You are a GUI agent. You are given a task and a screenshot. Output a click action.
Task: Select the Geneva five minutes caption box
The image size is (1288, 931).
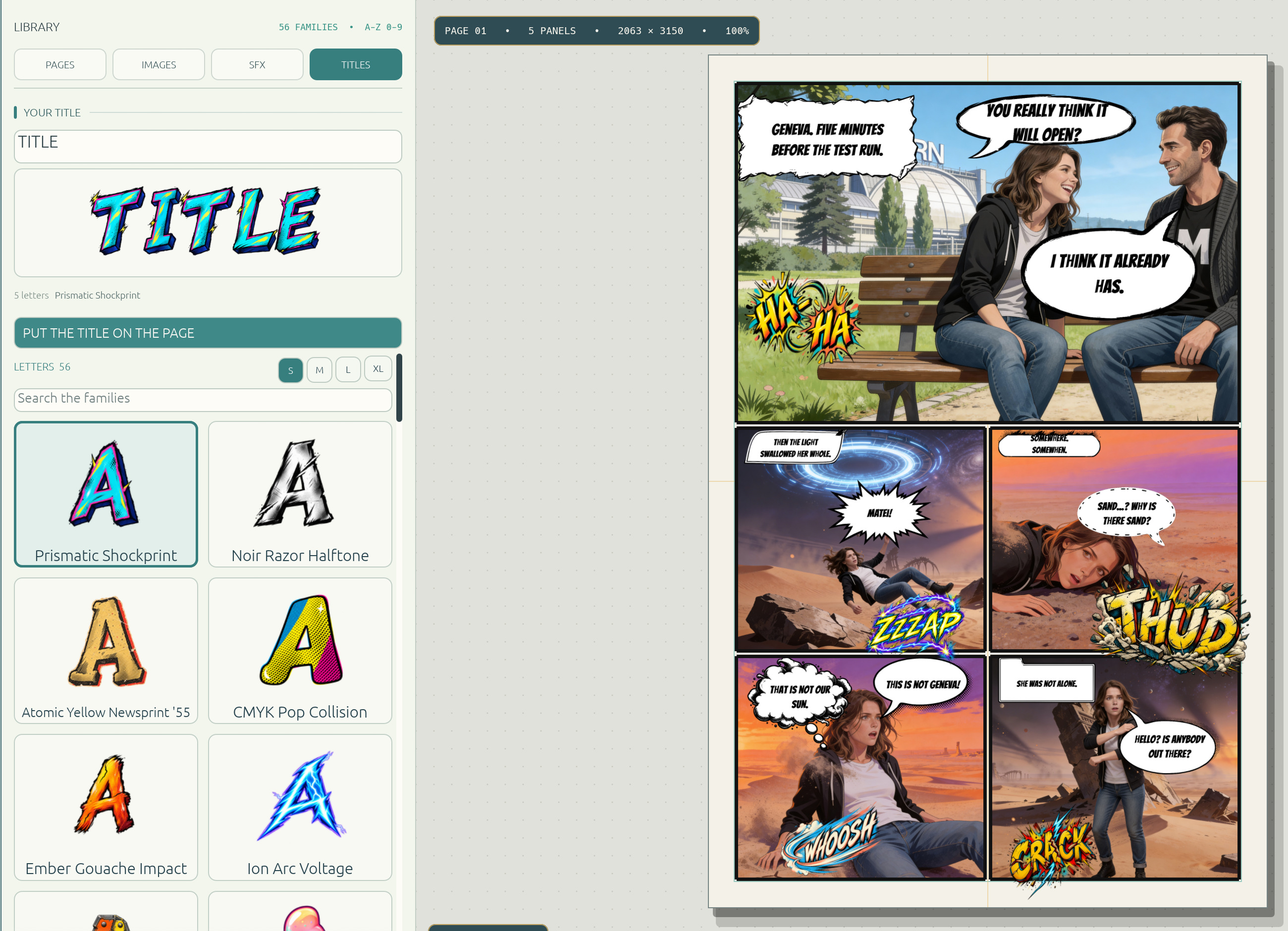tap(827, 139)
